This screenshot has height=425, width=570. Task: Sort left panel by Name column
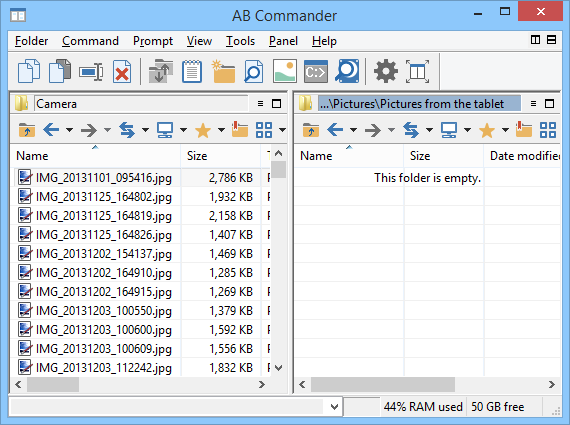[95, 156]
